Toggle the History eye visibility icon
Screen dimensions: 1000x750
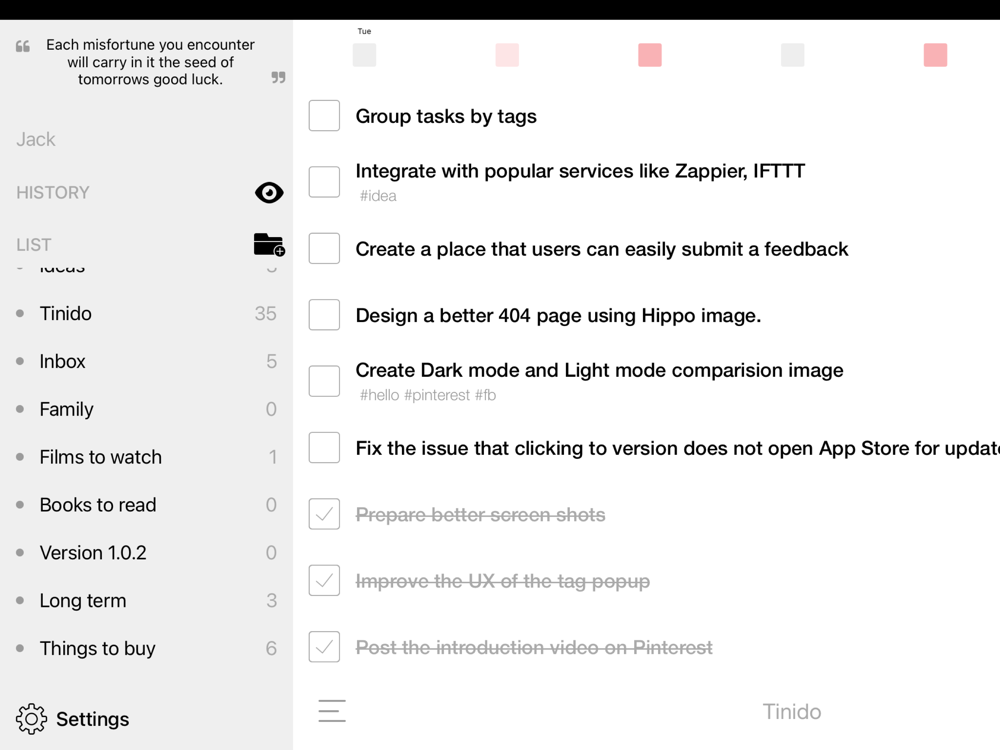[269, 193]
